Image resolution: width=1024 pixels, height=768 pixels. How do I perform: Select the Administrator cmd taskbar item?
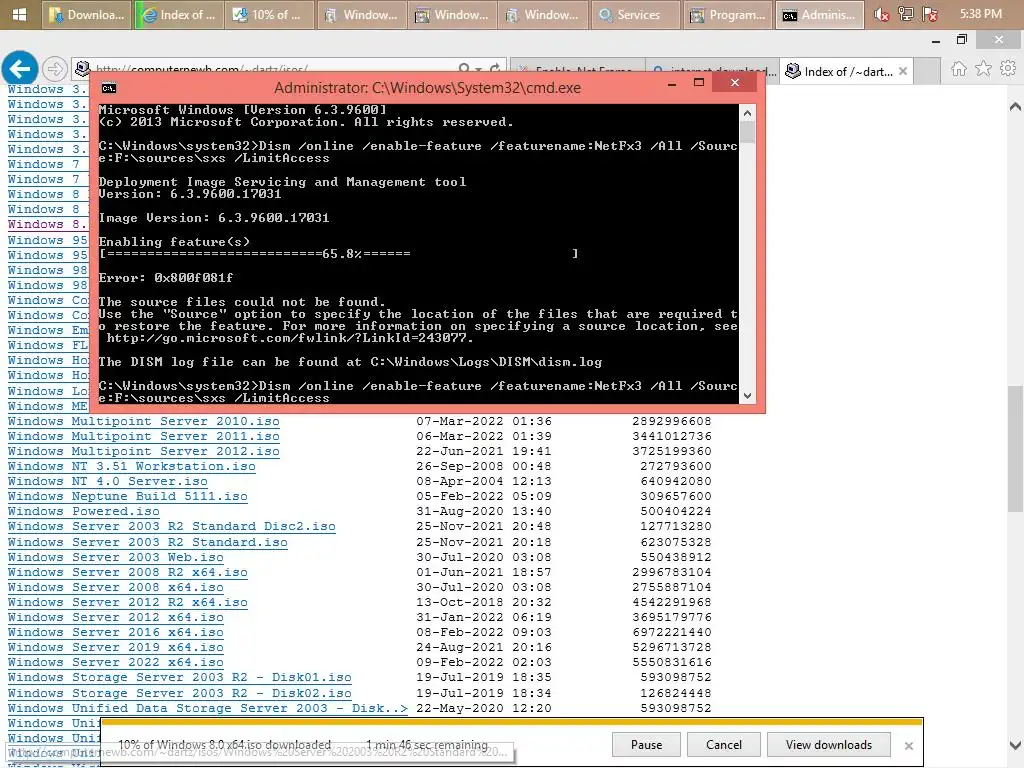click(x=819, y=14)
